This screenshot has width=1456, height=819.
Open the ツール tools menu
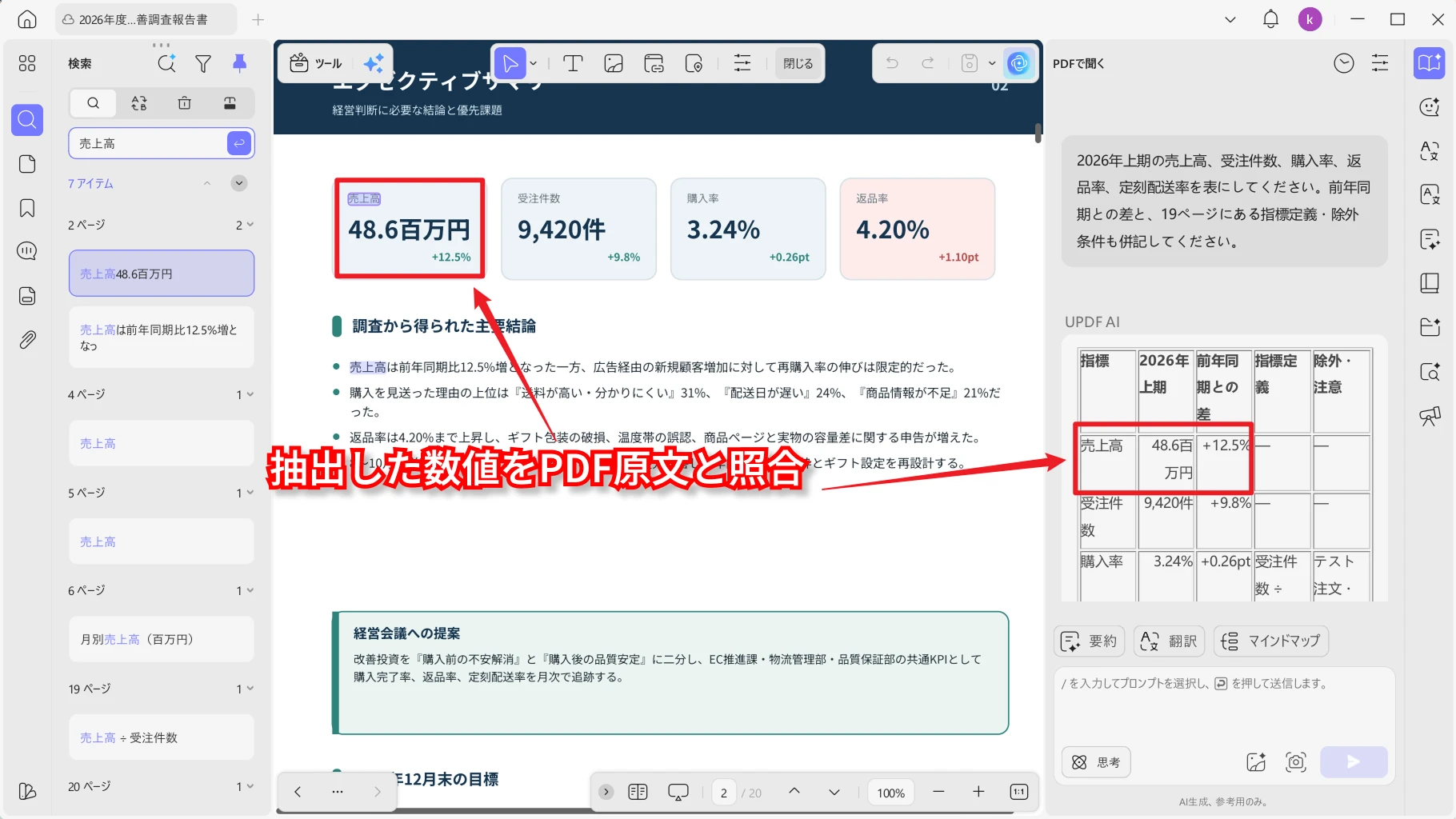pos(315,63)
